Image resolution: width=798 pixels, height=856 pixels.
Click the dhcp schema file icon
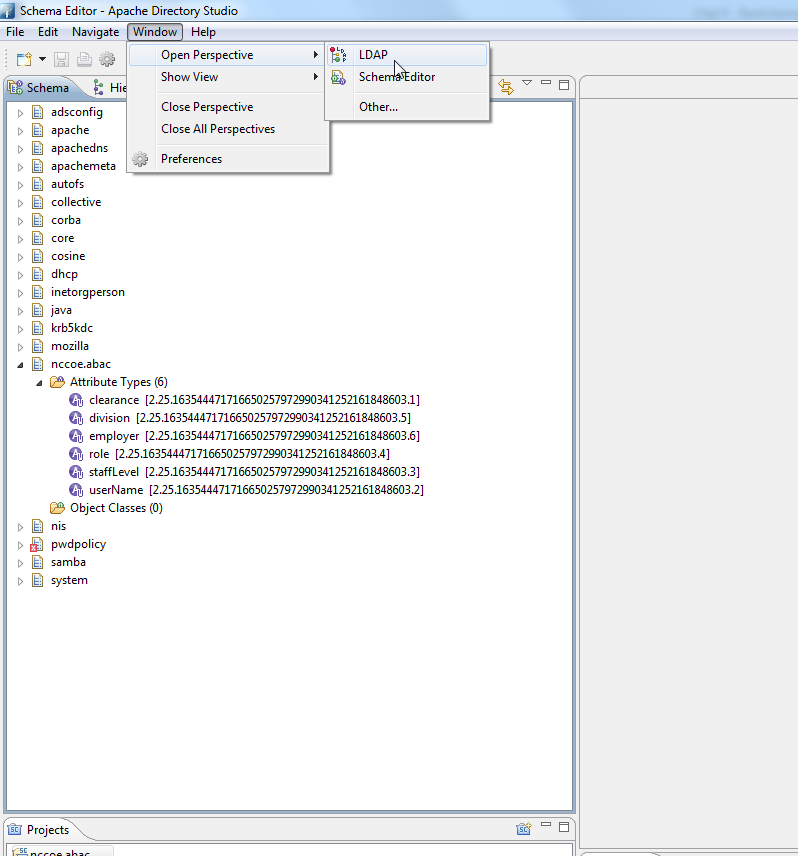(x=37, y=274)
